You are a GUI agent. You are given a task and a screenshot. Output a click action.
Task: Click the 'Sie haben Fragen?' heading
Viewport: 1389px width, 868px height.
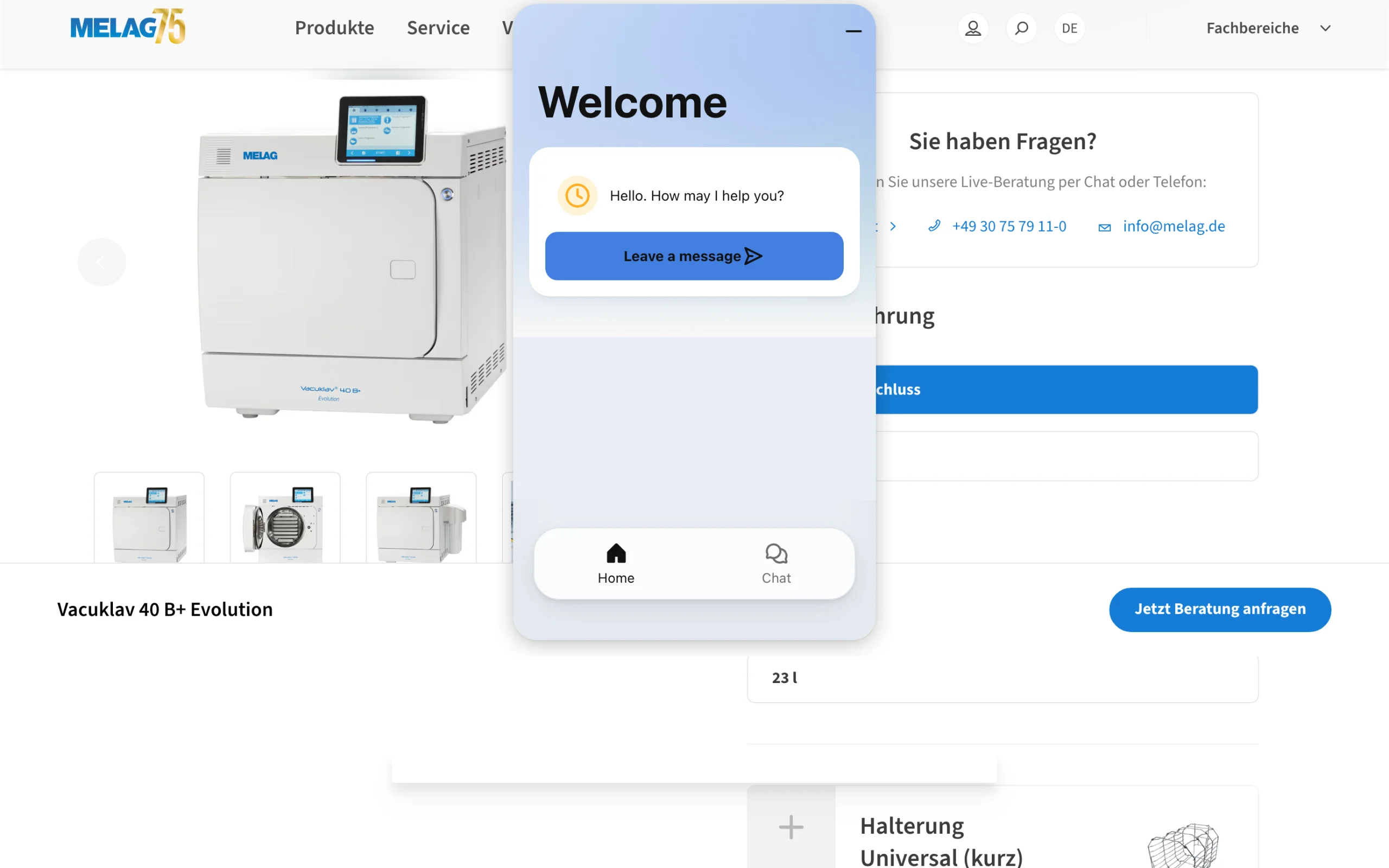click(1002, 141)
